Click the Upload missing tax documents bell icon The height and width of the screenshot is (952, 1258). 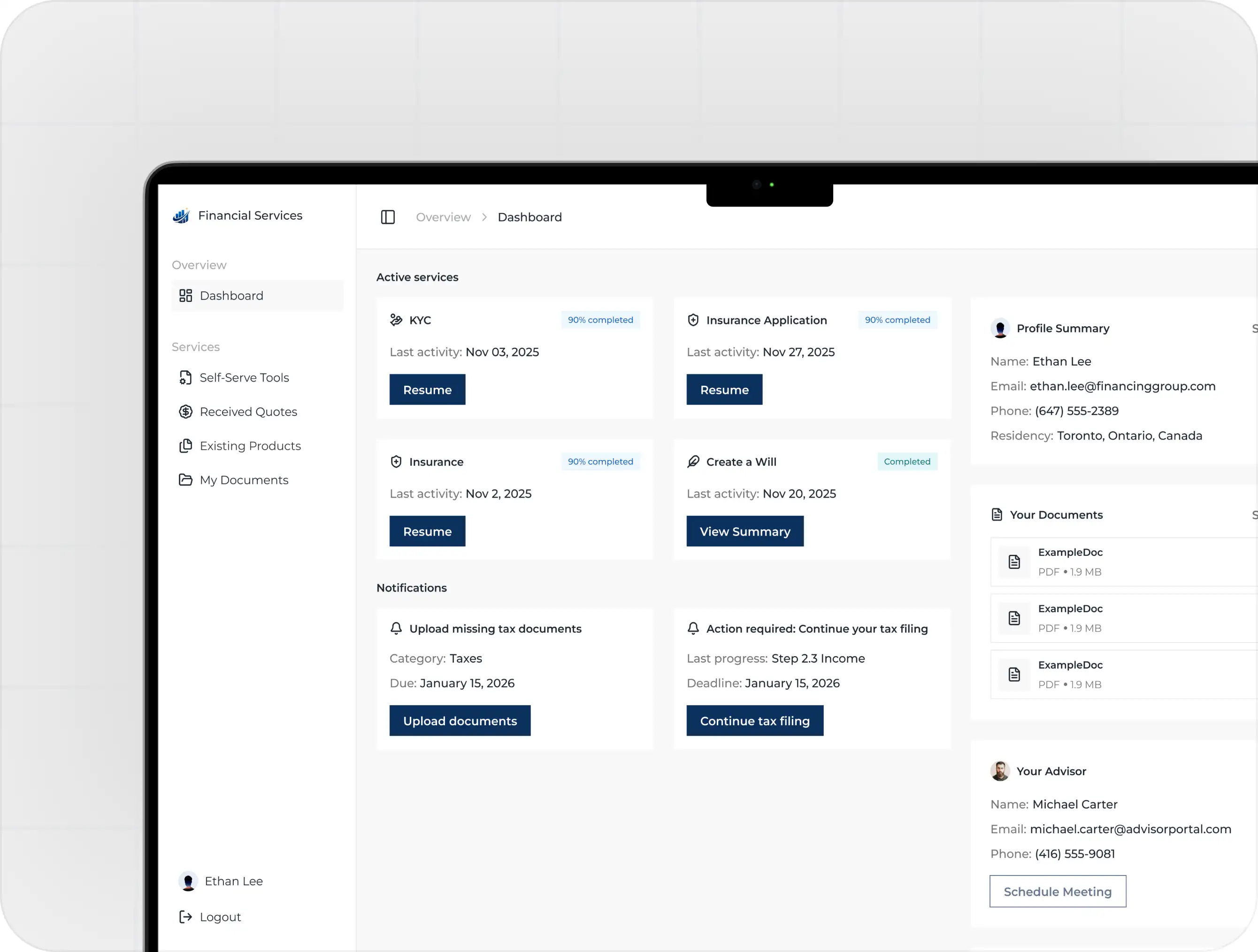[x=396, y=629]
